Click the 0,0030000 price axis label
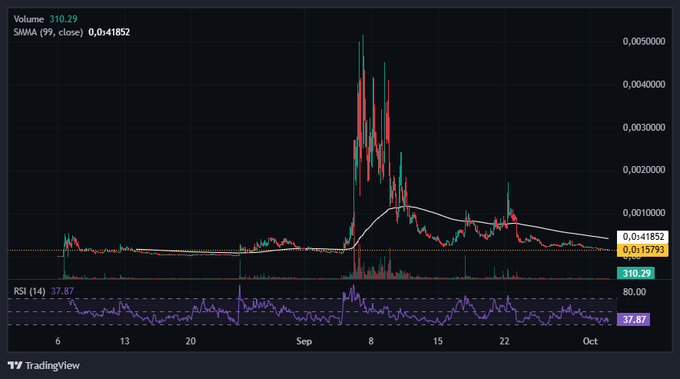Viewport: 680px width, 379px height. point(644,127)
